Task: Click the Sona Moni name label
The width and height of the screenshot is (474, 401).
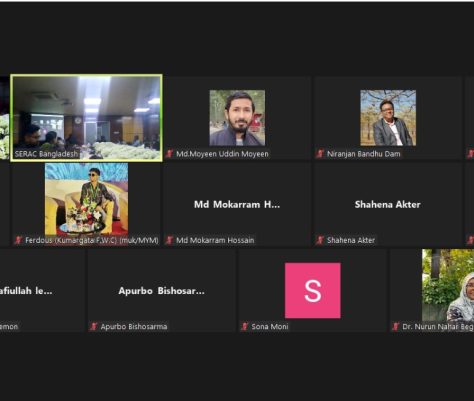Action: tap(270, 326)
